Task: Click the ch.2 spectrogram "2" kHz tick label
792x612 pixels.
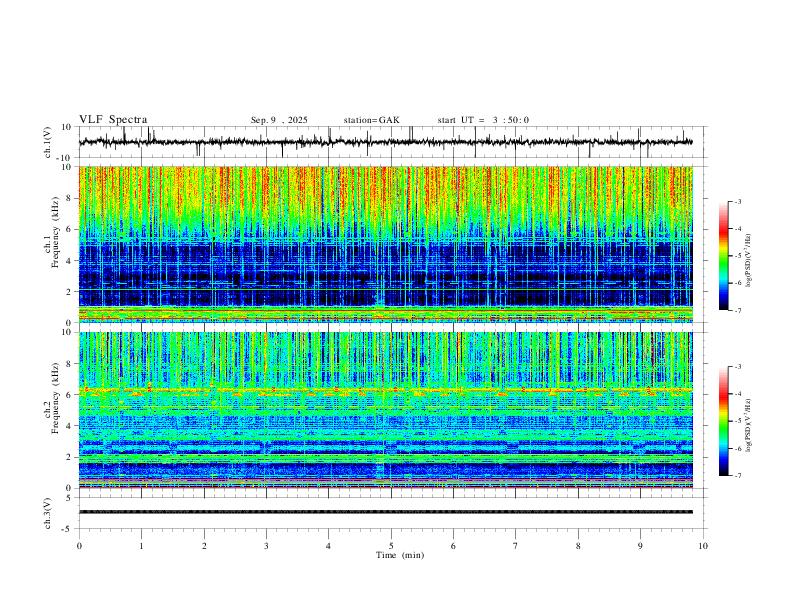Action: click(x=69, y=457)
